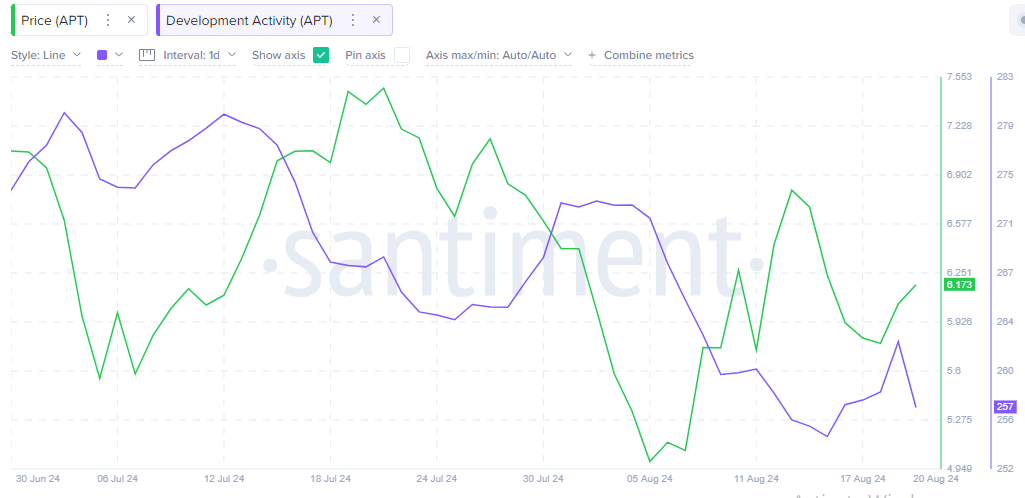
Task: Select the Development Activity (APT) tab
Action: [x=249, y=20]
